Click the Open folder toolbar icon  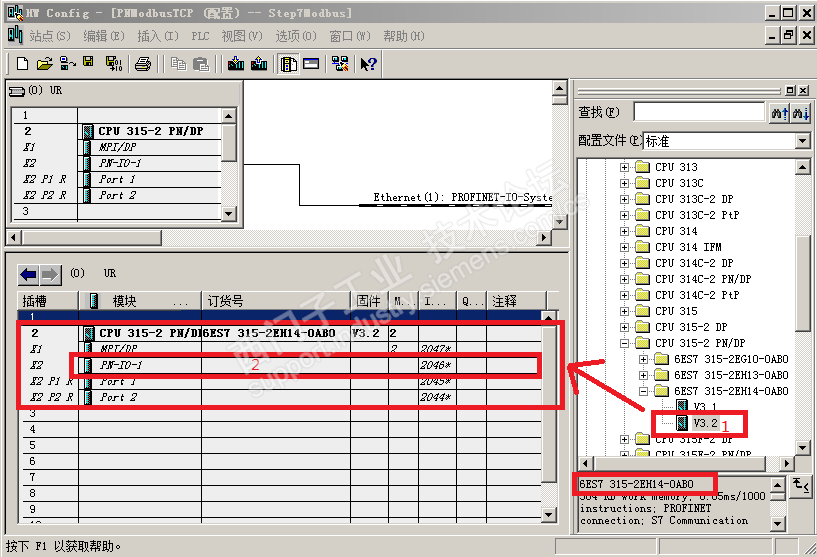tap(45, 64)
